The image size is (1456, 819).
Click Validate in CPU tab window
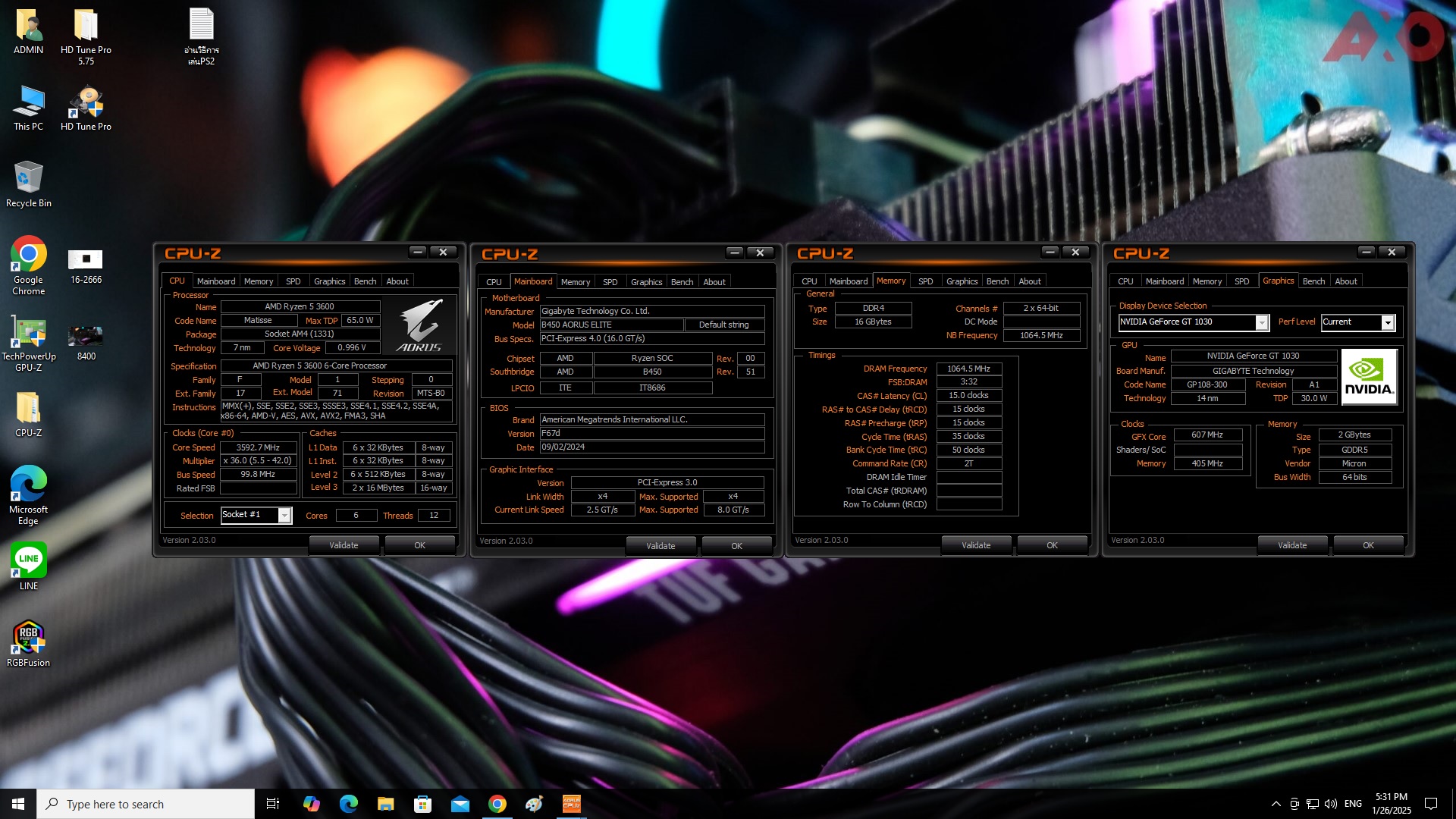344,545
